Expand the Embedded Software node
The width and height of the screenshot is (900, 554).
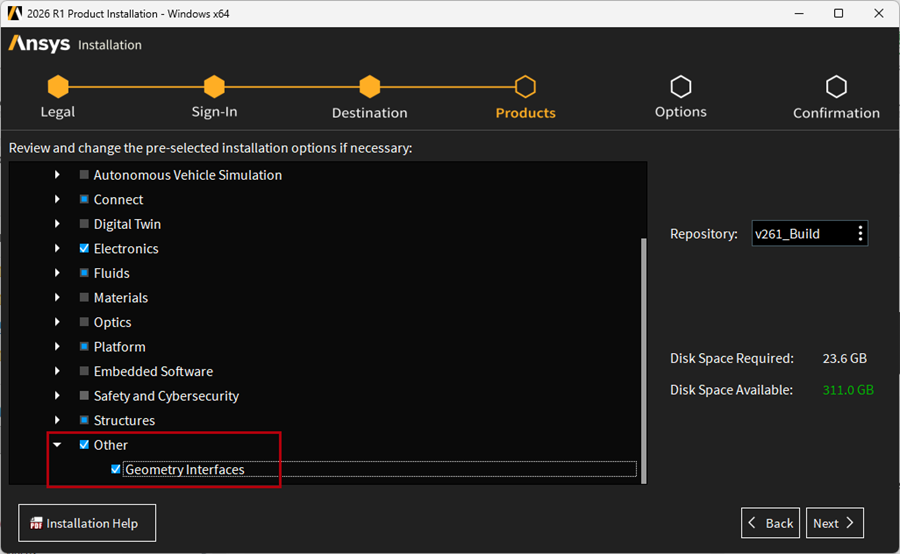point(57,371)
